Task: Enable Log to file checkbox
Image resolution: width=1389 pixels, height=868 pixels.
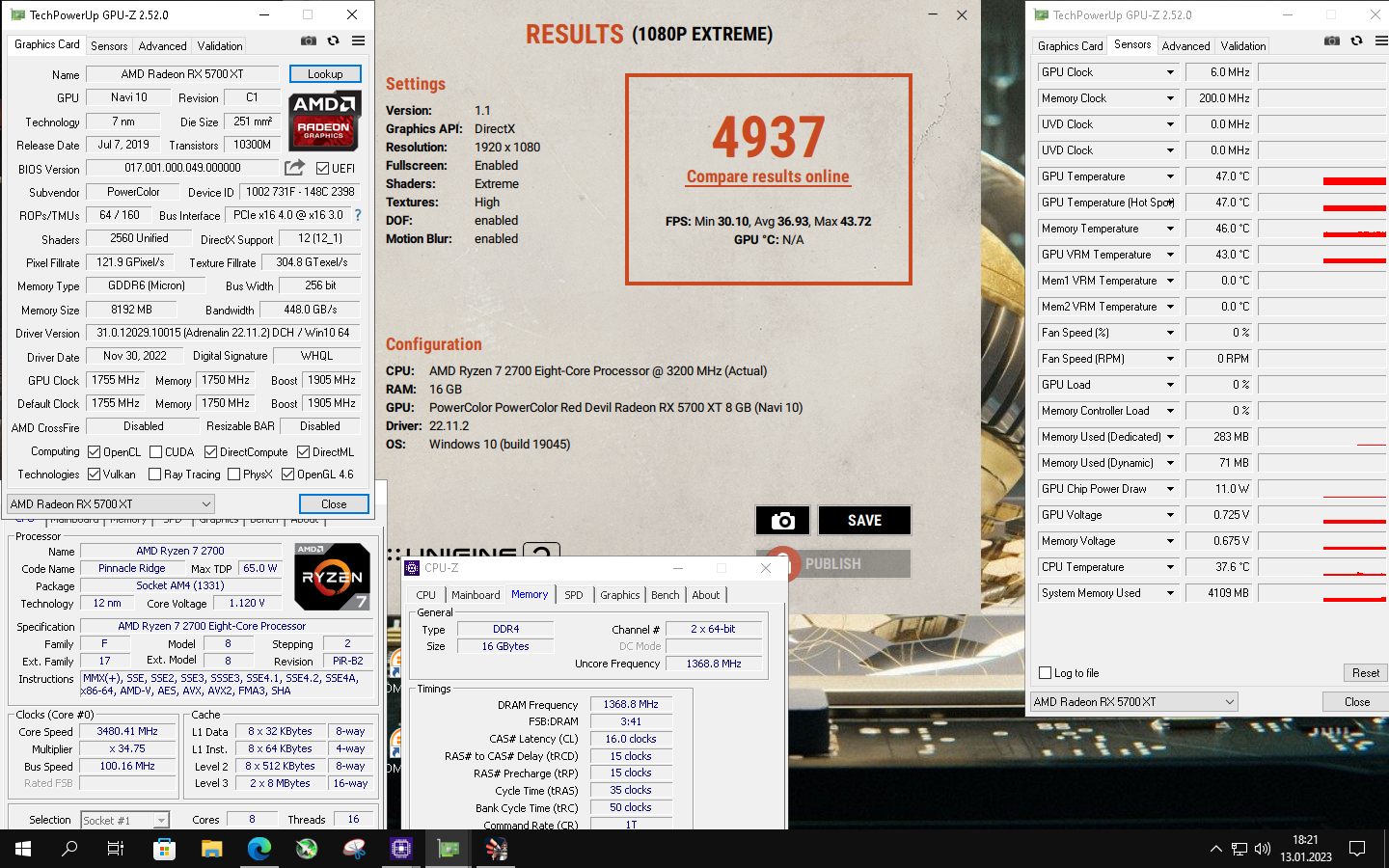Action: 1045,673
